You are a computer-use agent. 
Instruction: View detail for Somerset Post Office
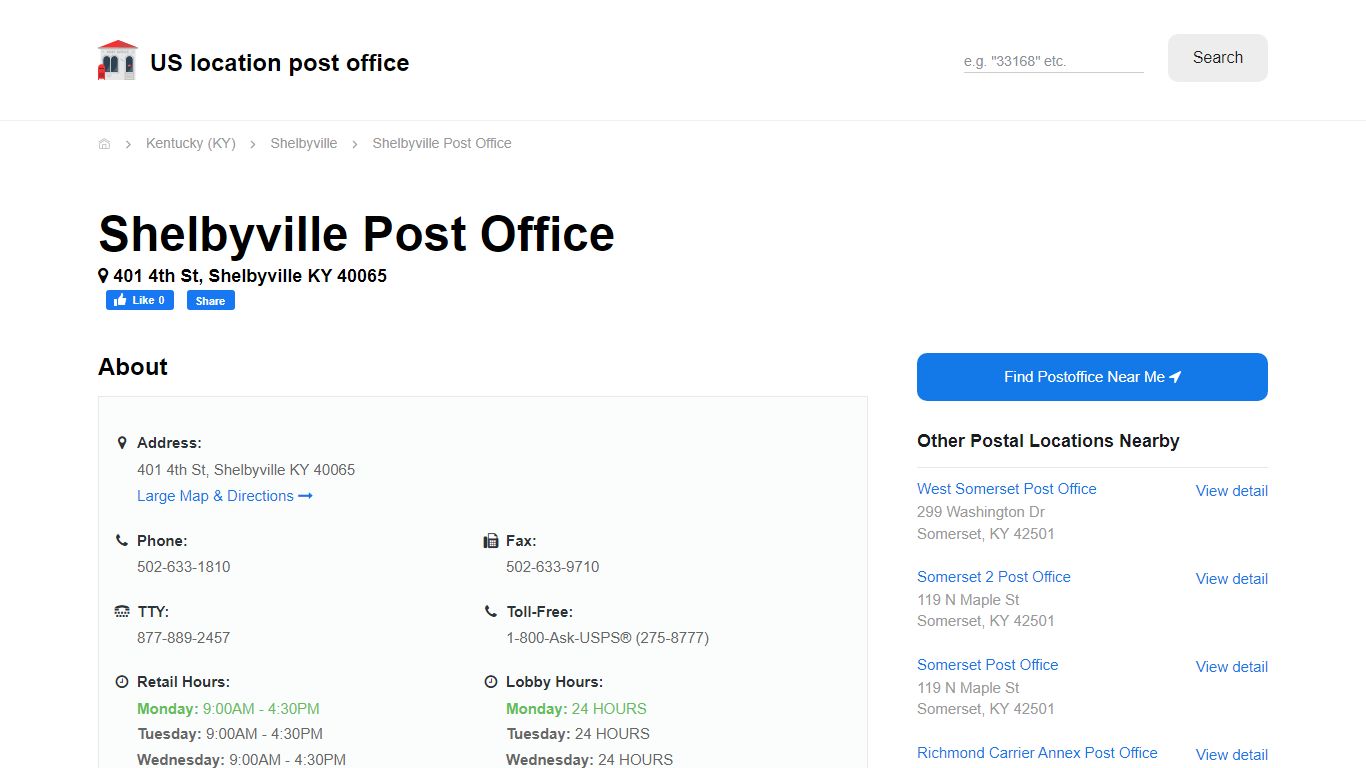[x=1231, y=667]
